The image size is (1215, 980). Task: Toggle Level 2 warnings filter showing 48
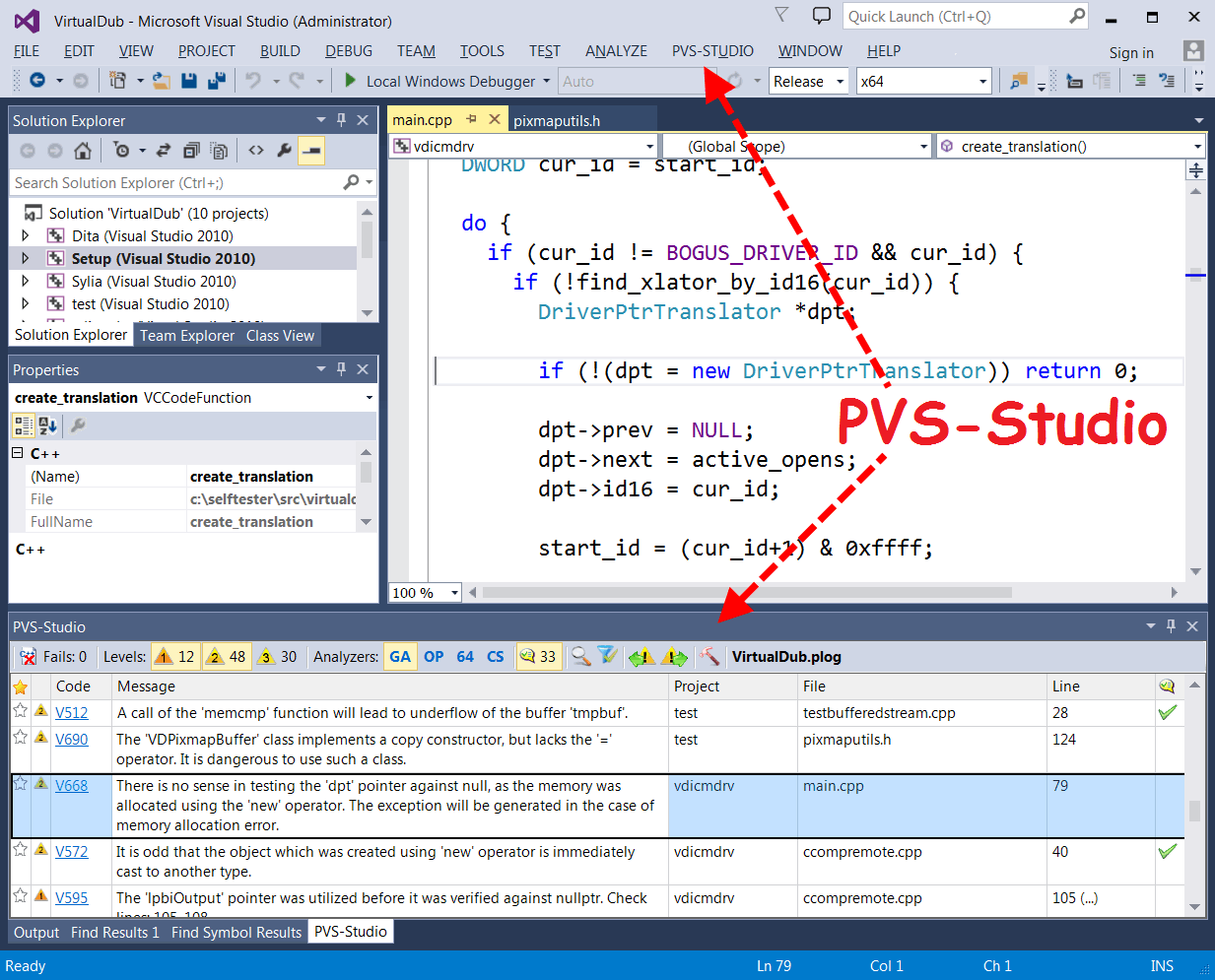(x=227, y=657)
